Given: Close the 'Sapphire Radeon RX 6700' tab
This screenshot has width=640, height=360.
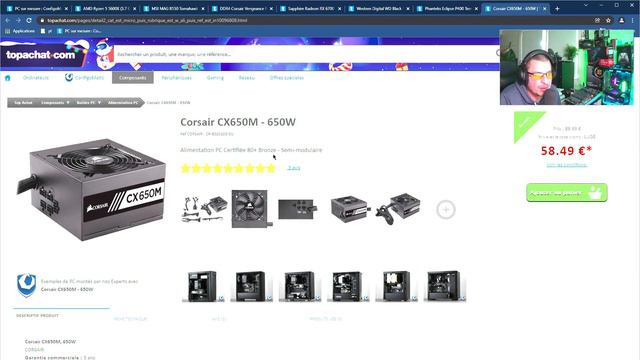Looking at the screenshot, I should click(339, 9).
